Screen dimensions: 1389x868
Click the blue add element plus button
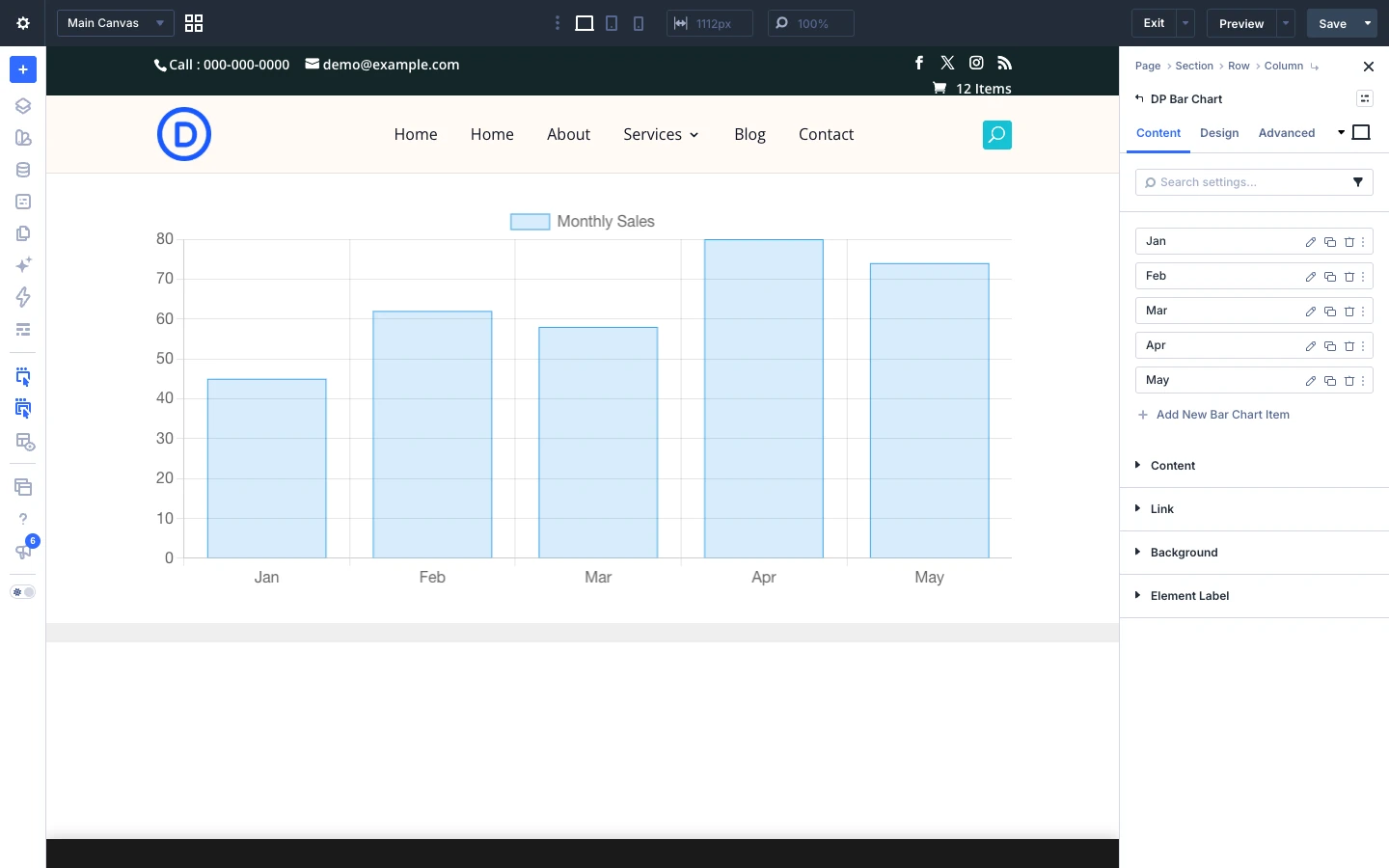23,69
